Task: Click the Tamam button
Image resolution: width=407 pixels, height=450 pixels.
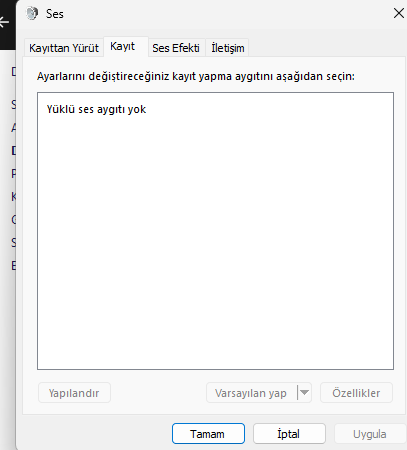Action: pyautogui.click(x=208, y=434)
